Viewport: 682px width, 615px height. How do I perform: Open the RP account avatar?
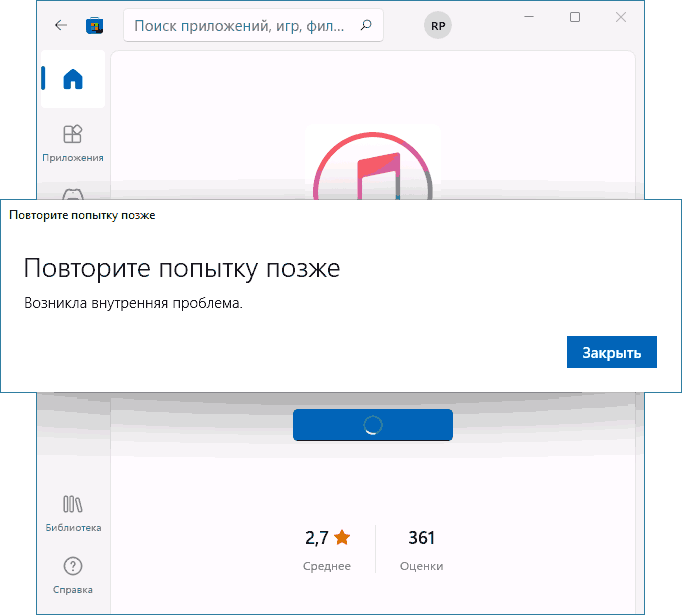coord(438,26)
